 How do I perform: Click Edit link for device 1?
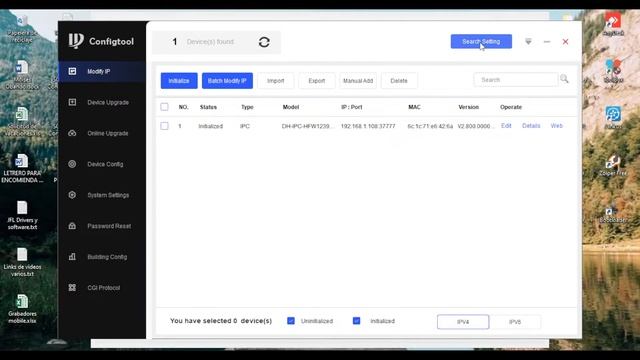click(506, 126)
